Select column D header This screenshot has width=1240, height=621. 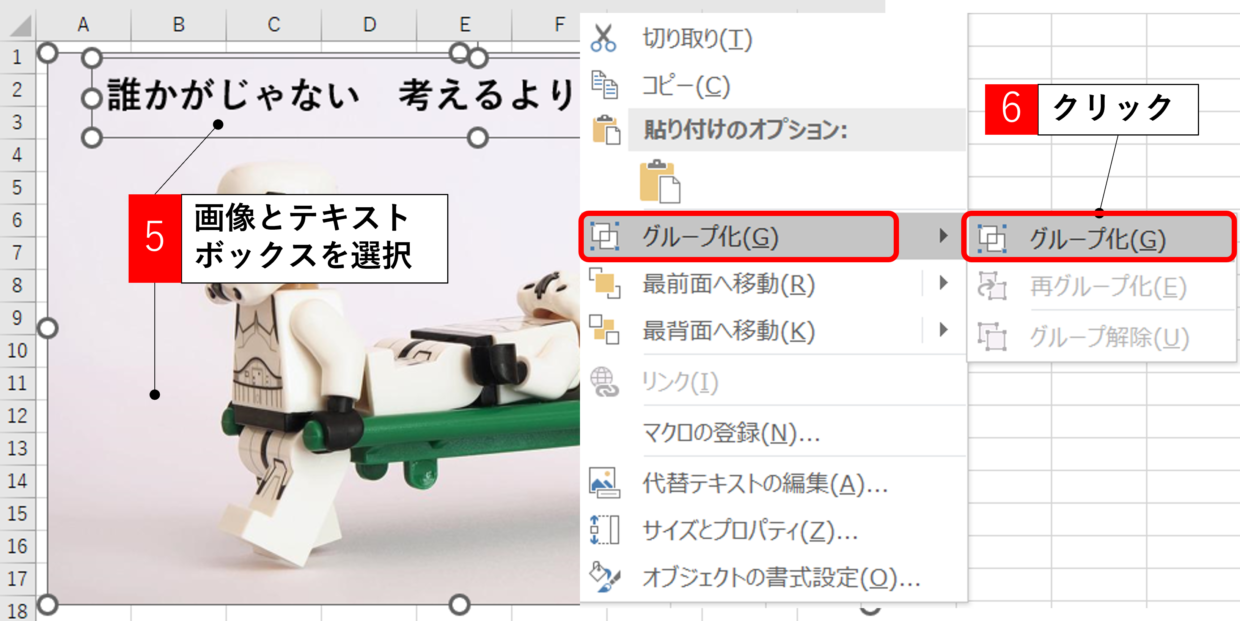pyautogui.click(x=369, y=24)
